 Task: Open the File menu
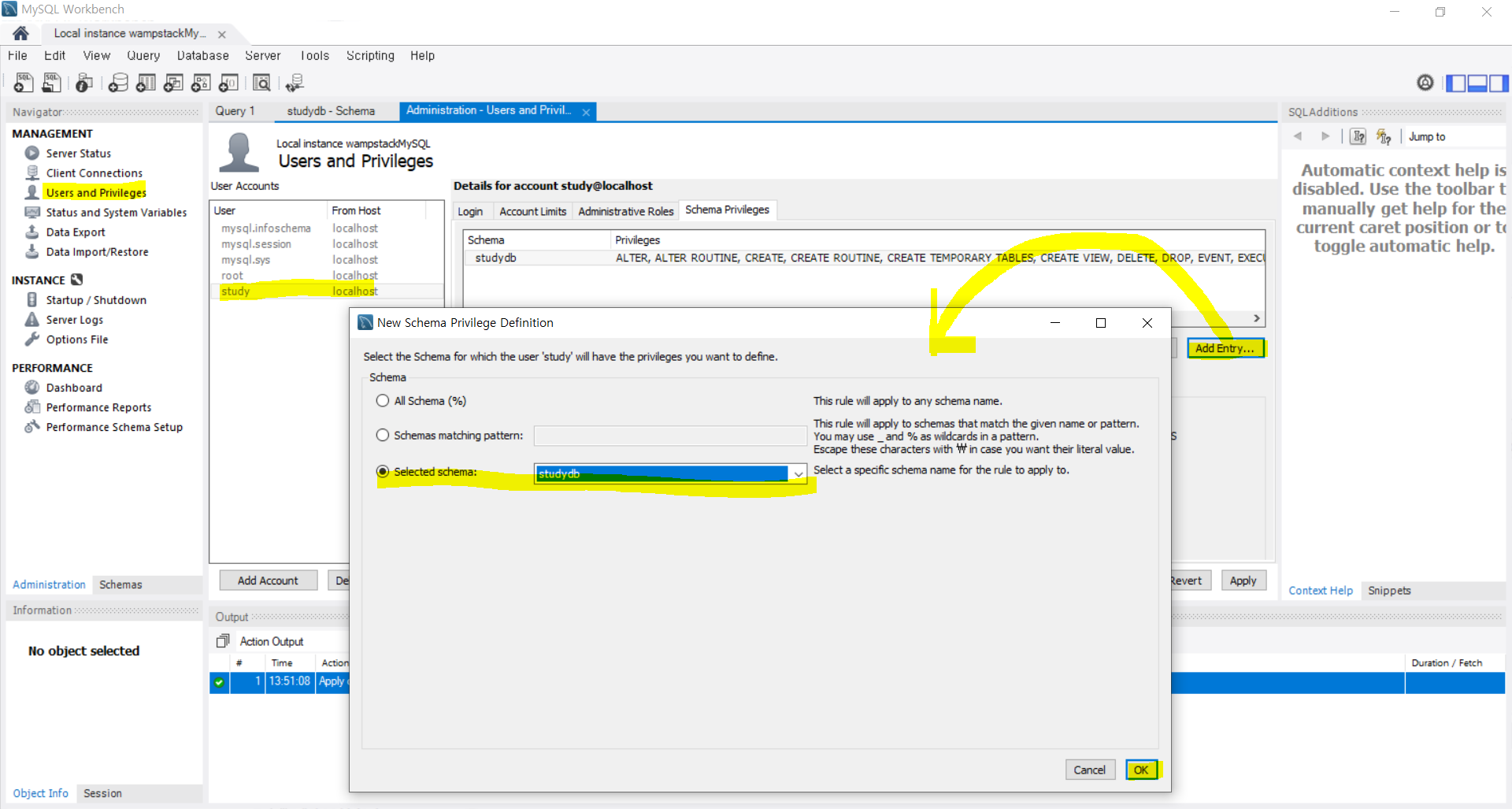click(x=17, y=56)
